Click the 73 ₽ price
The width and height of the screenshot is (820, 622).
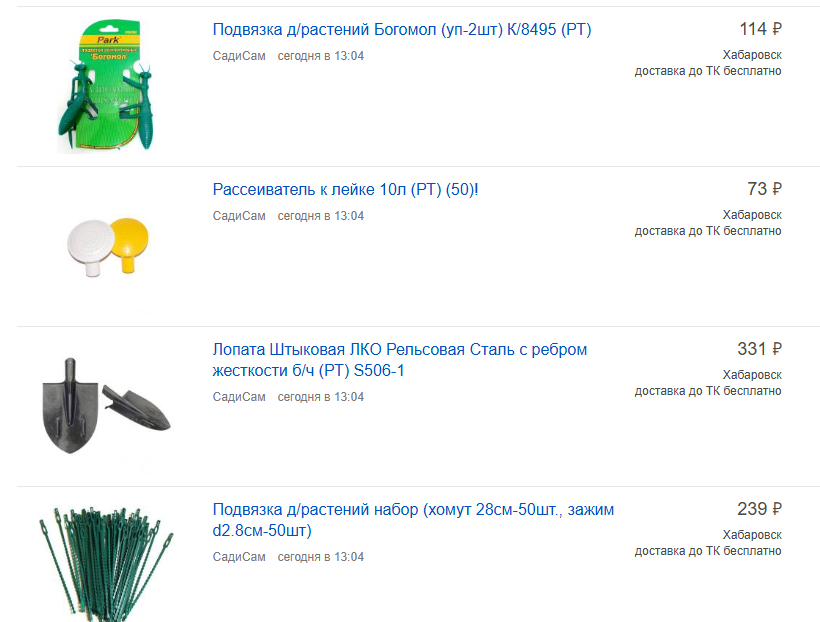[x=764, y=189]
